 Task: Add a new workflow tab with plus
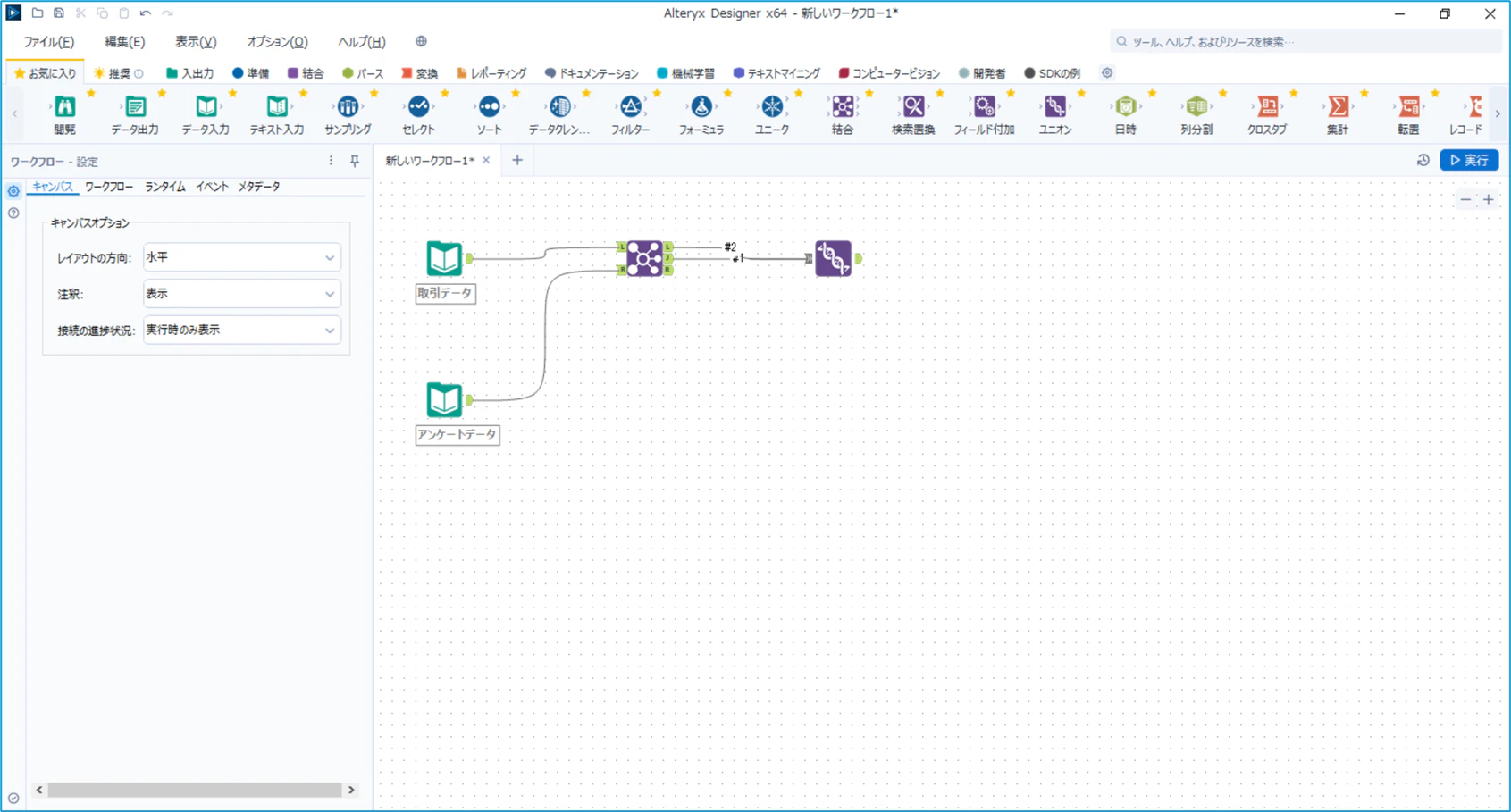(517, 161)
